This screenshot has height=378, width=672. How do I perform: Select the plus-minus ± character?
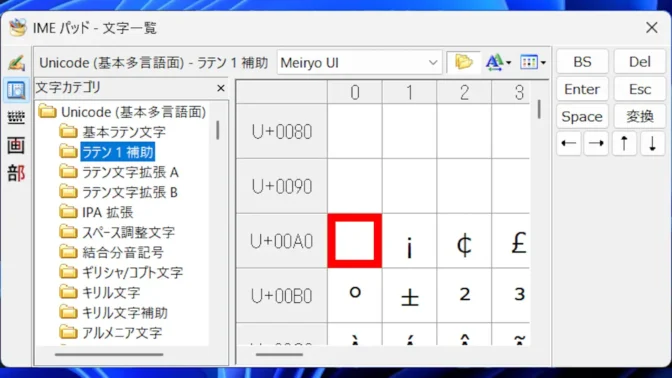pyautogui.click(x=409, y=296)
